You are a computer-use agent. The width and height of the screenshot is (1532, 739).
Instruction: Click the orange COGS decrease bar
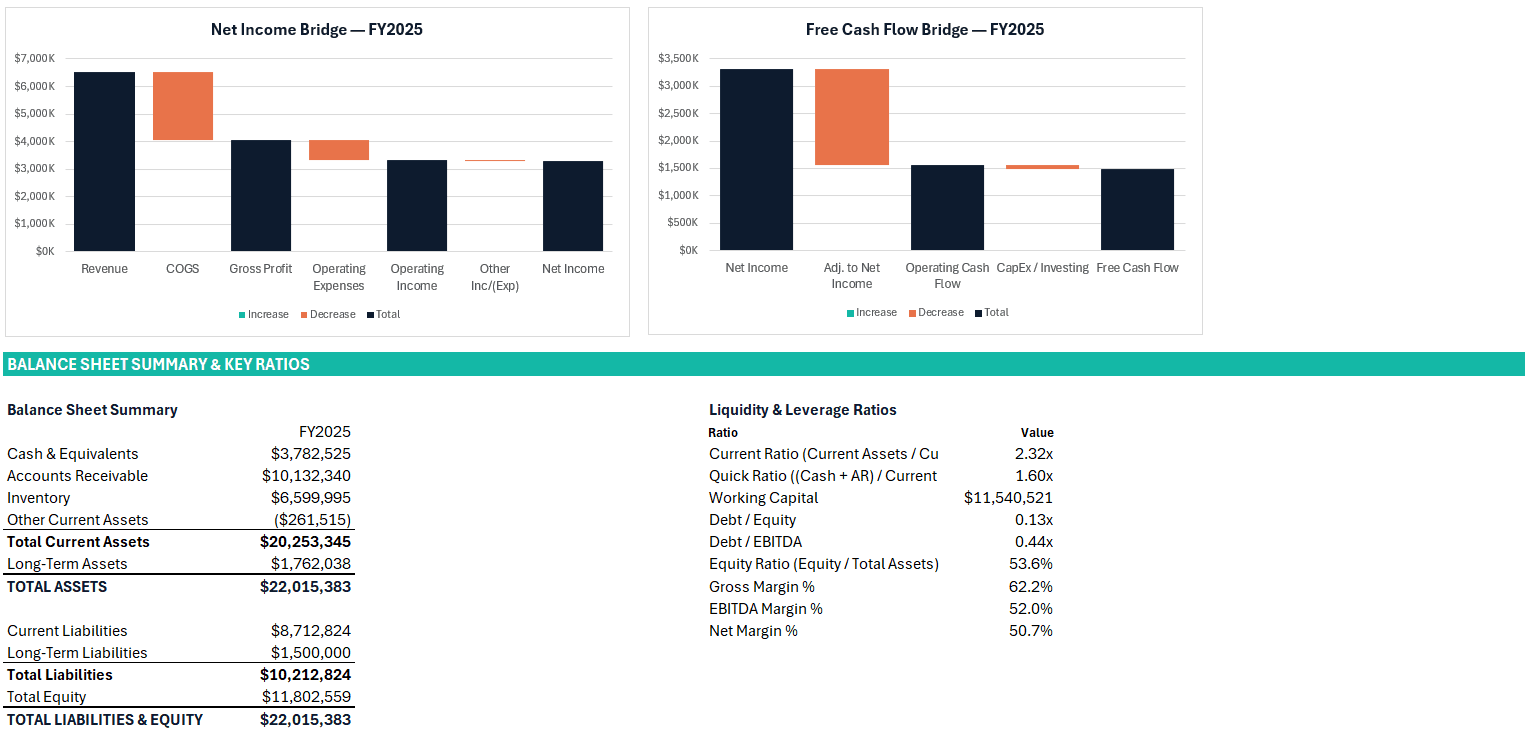tap(183, 106)
